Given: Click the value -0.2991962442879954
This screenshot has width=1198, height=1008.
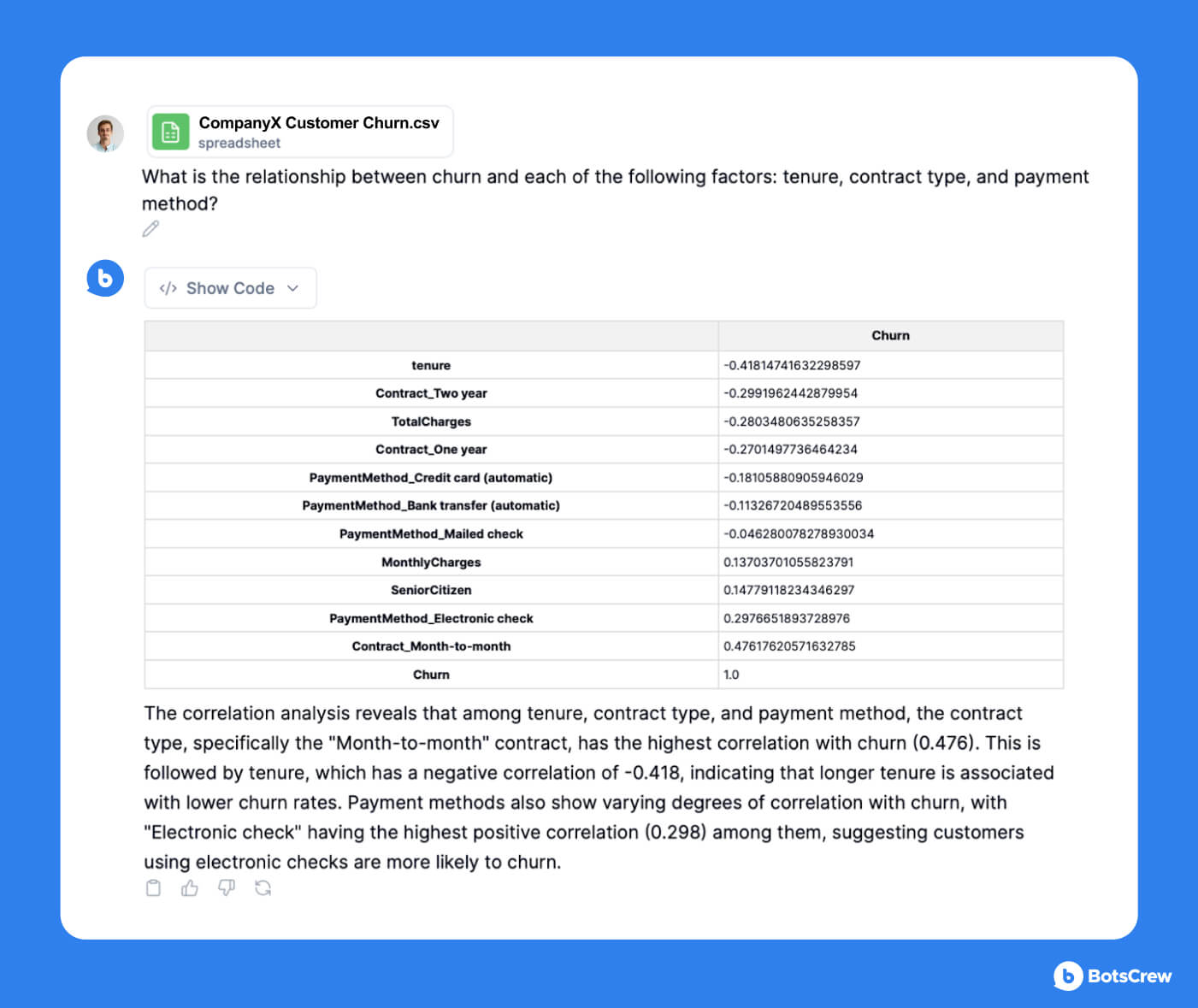Looking at the screenshot, I should (x=790, y=393).
